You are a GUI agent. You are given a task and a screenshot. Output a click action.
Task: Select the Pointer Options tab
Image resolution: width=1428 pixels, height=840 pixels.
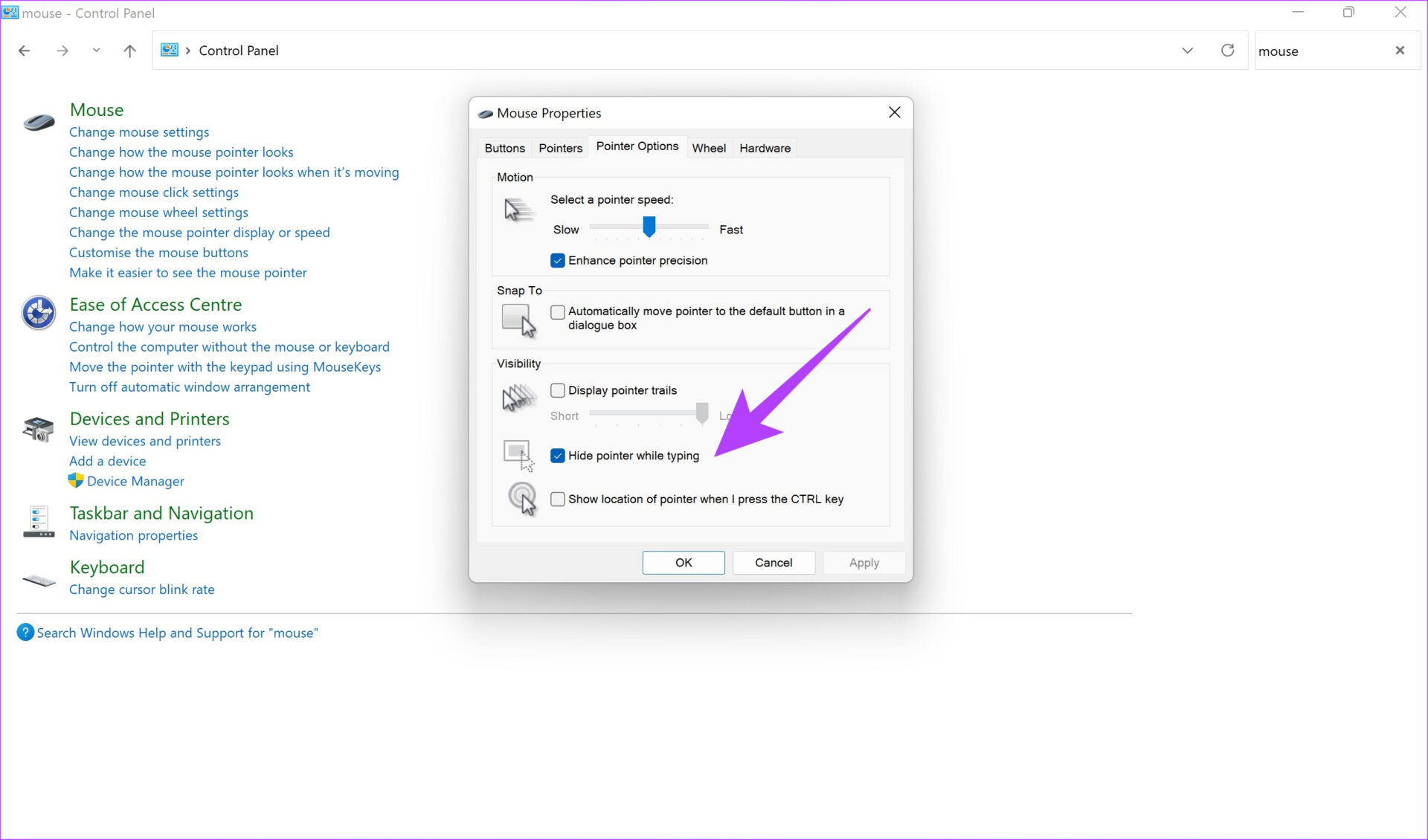(x=637, y=146)
